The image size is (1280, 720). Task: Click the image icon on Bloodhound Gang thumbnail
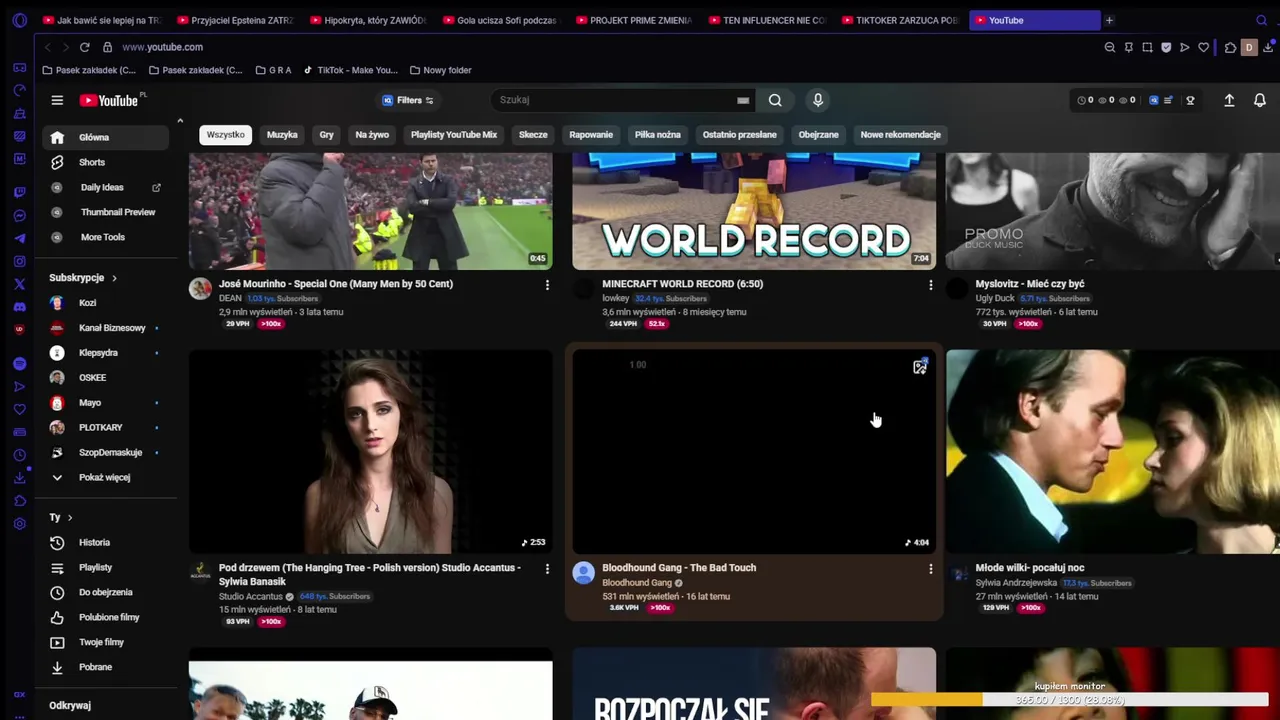[x=920, y=367]
